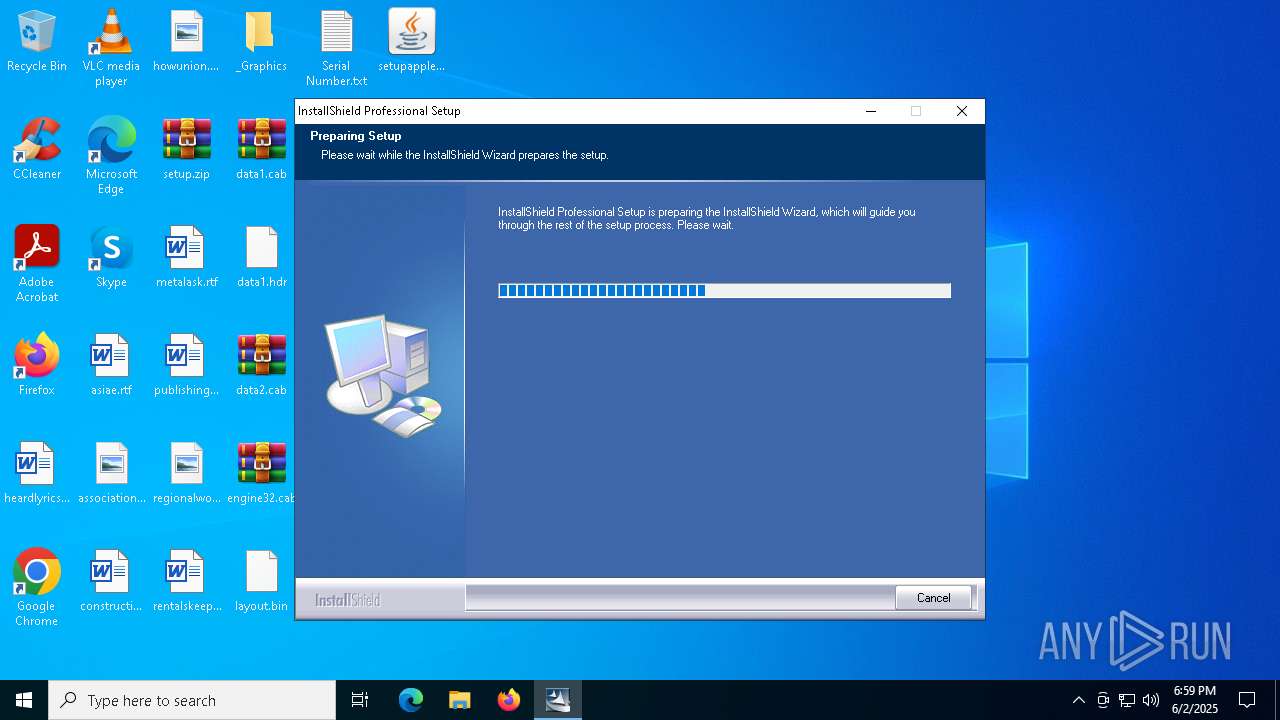Image resolution: width=1280 pixels, height=720 pixels.
Task: Open the volume tray icon
Action: click(1151, 700)
